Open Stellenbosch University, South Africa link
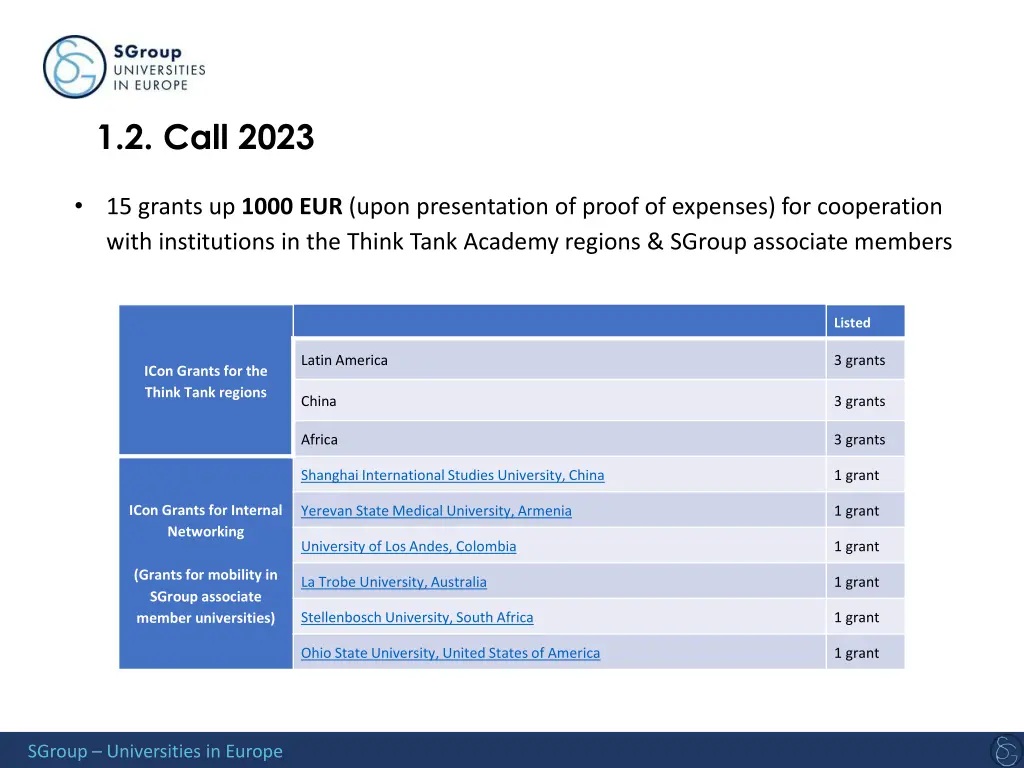 [x=417, y=618]
